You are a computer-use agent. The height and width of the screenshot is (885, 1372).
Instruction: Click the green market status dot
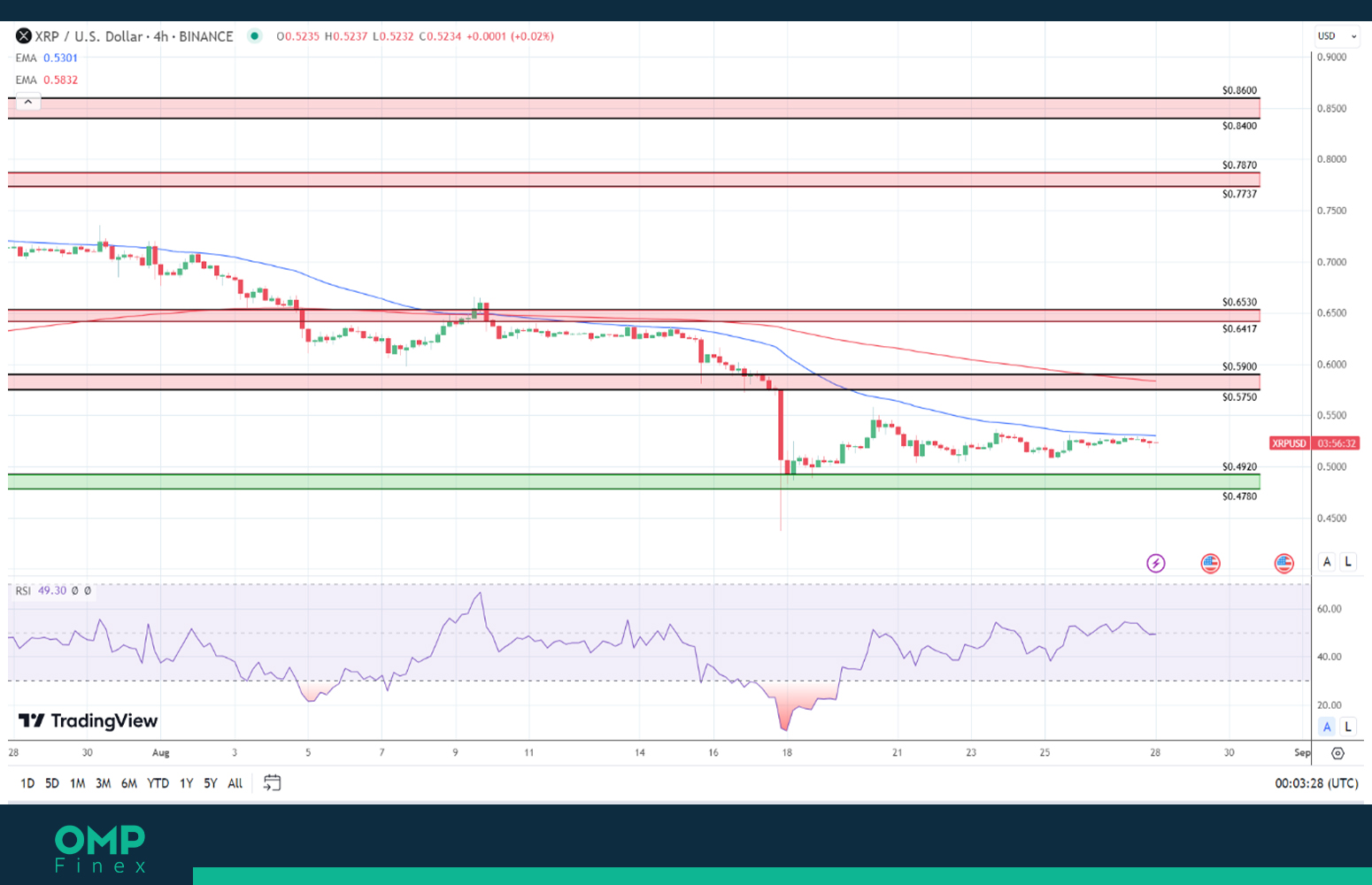click(x=255, y=36)
